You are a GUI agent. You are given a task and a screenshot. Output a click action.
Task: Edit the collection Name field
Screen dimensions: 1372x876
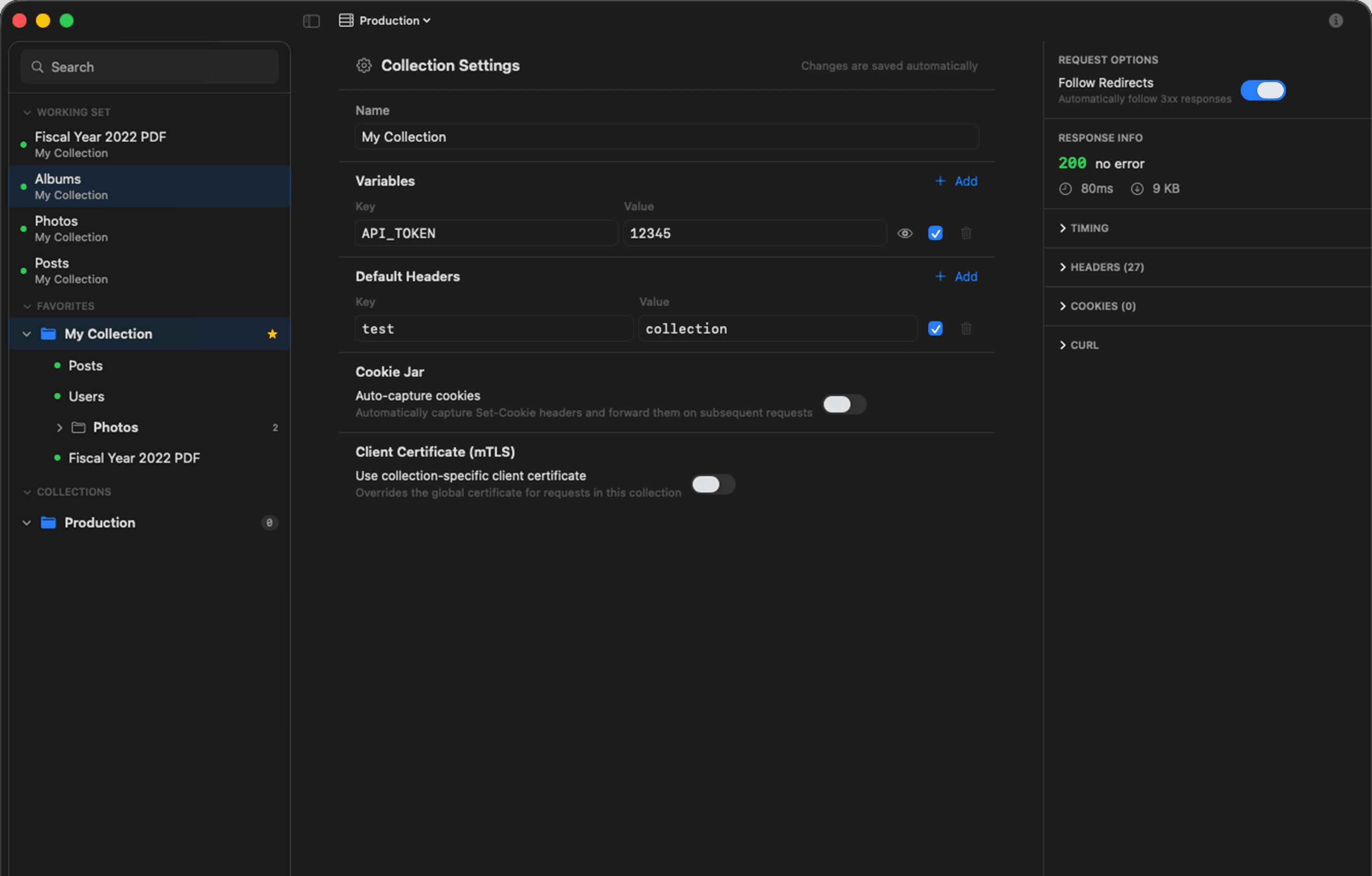[667, 137]
